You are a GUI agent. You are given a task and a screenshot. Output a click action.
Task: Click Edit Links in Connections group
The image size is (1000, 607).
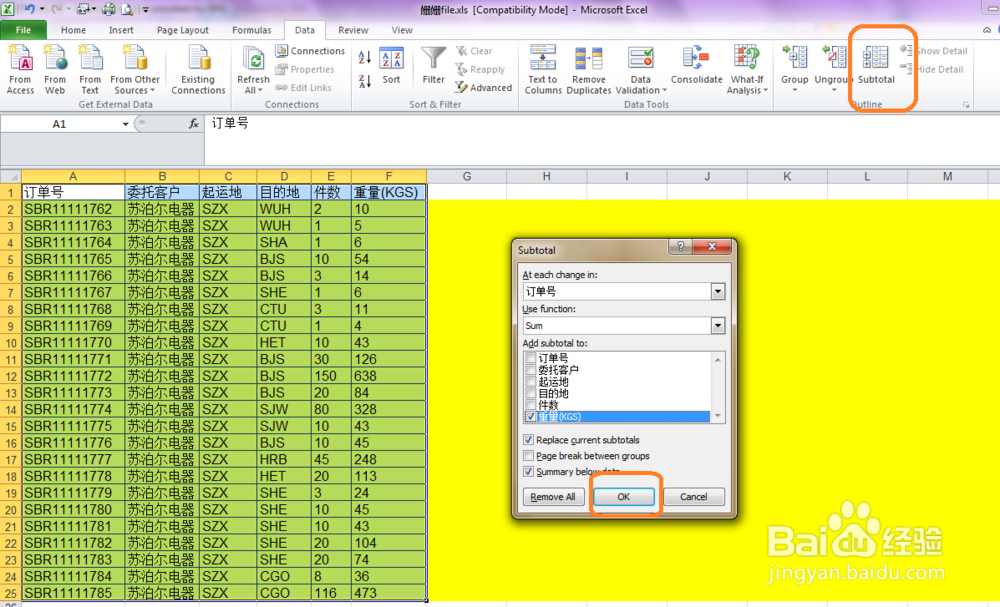point(304,88)
